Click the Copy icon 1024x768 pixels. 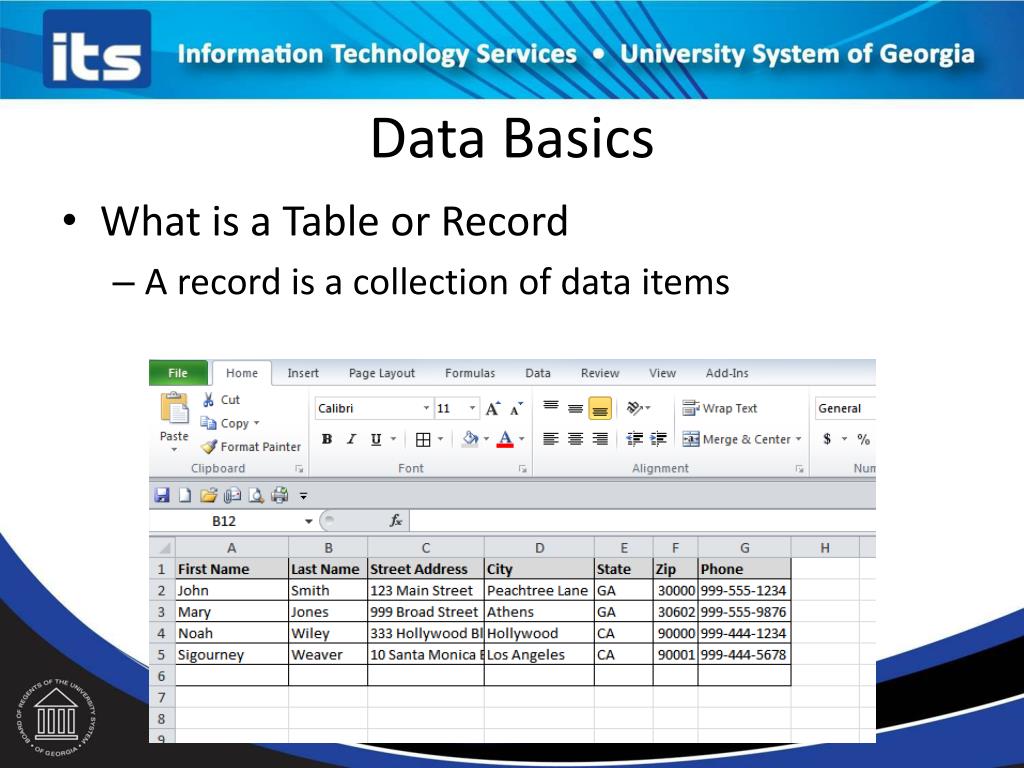pyautogui.click(x=208, y=423)
